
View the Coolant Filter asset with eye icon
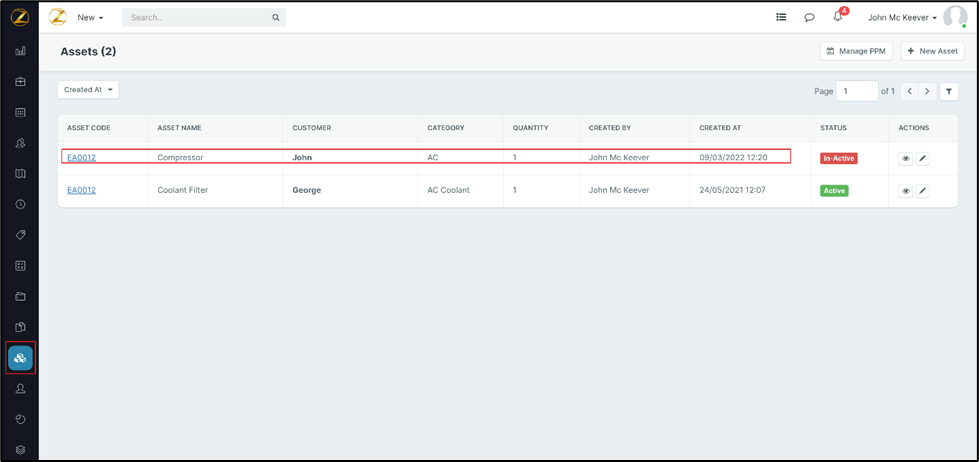point(905,191)
